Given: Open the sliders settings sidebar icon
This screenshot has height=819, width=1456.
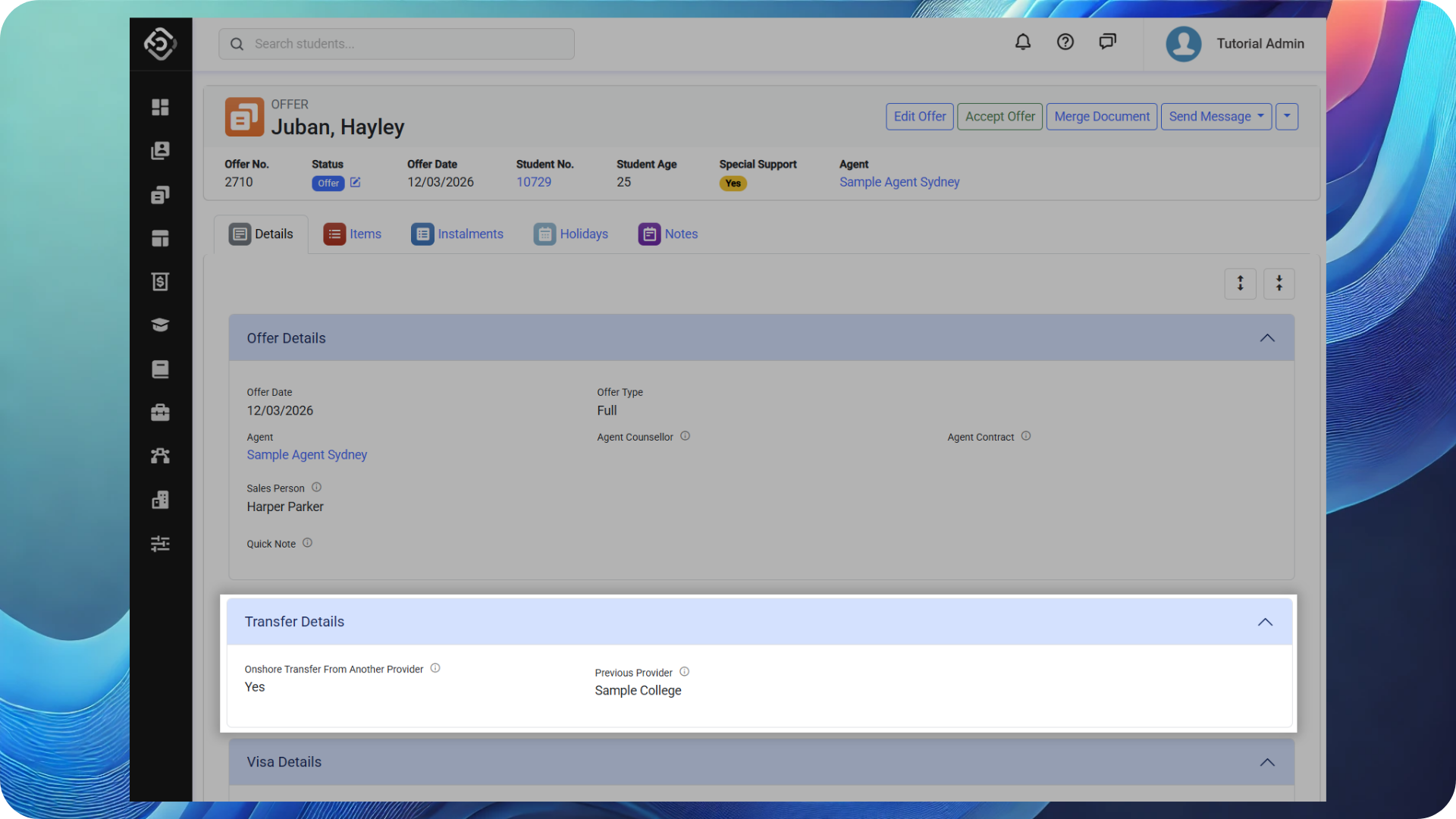Looking at the screenshot, I should [160, 544].
